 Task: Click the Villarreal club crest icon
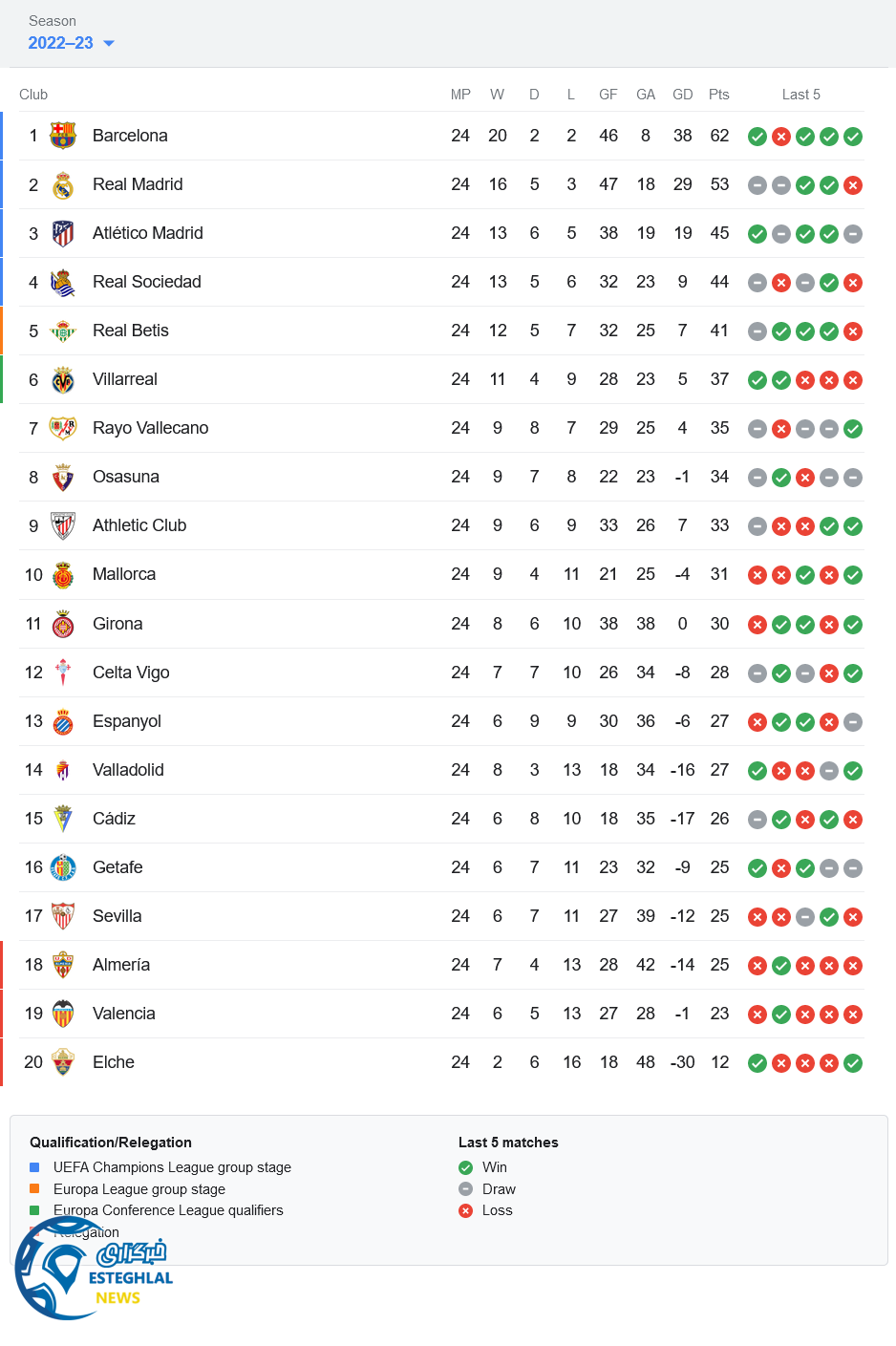(x=63, y=379)
